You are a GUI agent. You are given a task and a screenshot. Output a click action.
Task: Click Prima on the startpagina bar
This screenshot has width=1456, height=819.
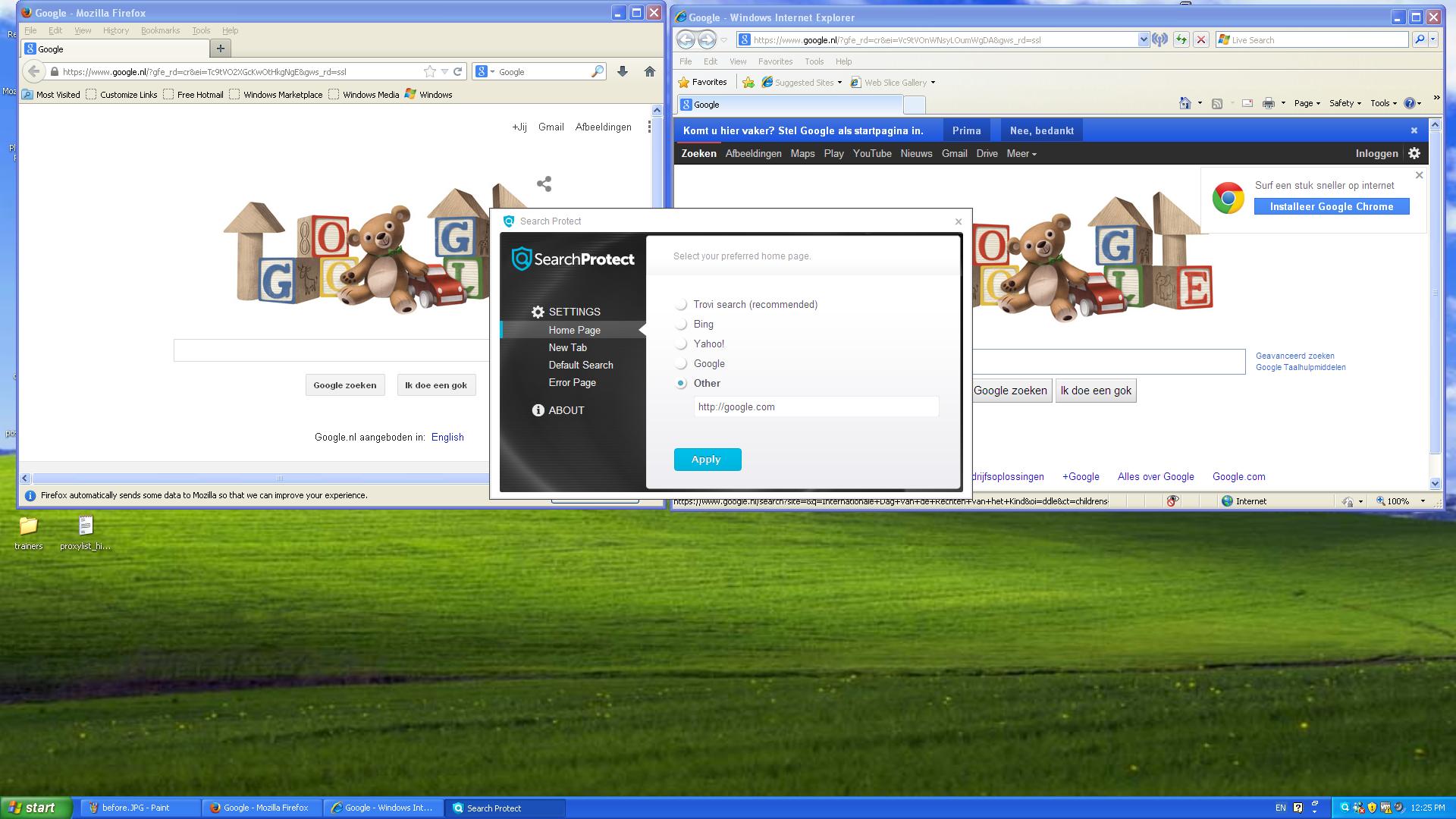pos(966,130)
